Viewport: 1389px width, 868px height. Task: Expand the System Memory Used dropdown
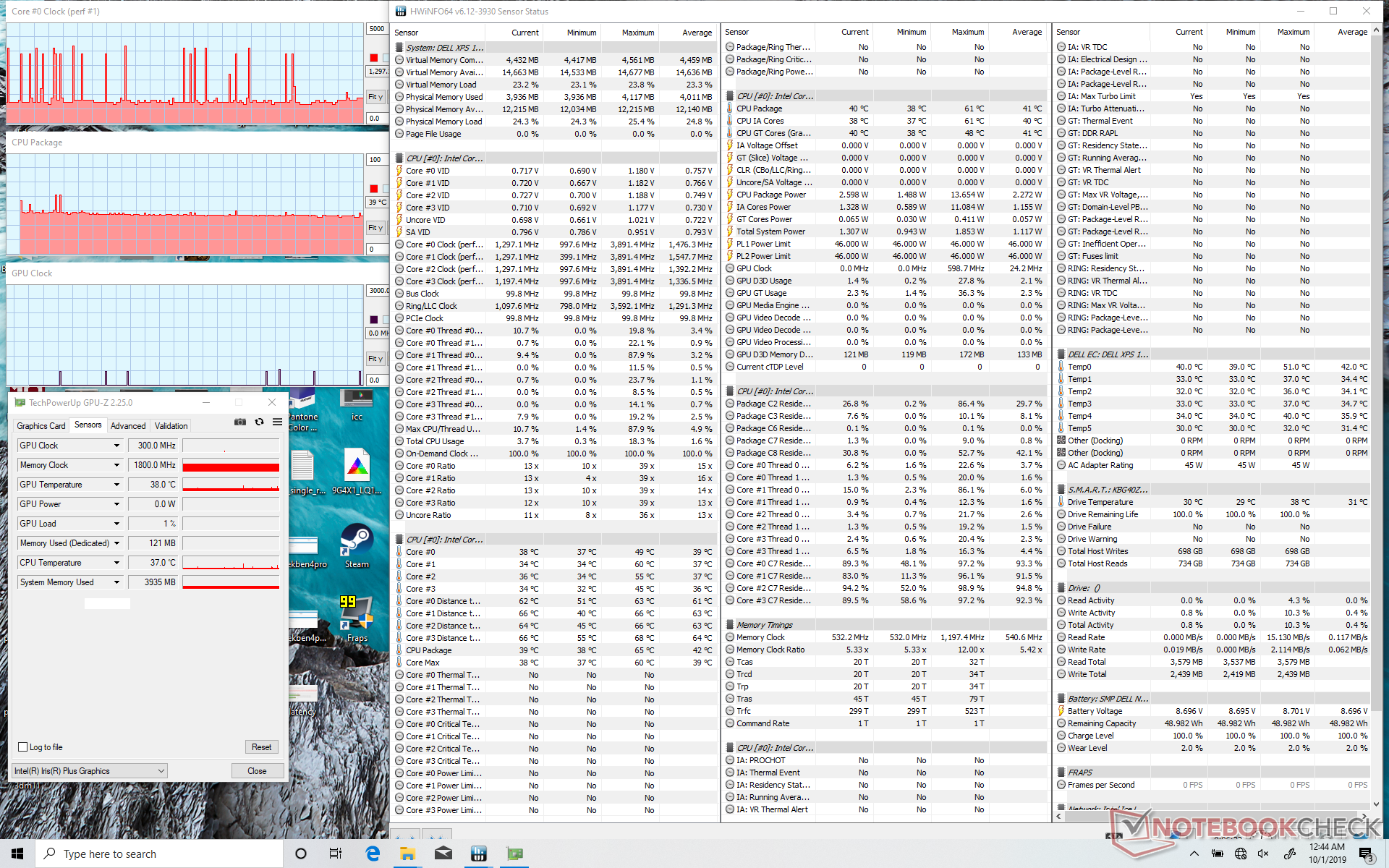point(116,582)
